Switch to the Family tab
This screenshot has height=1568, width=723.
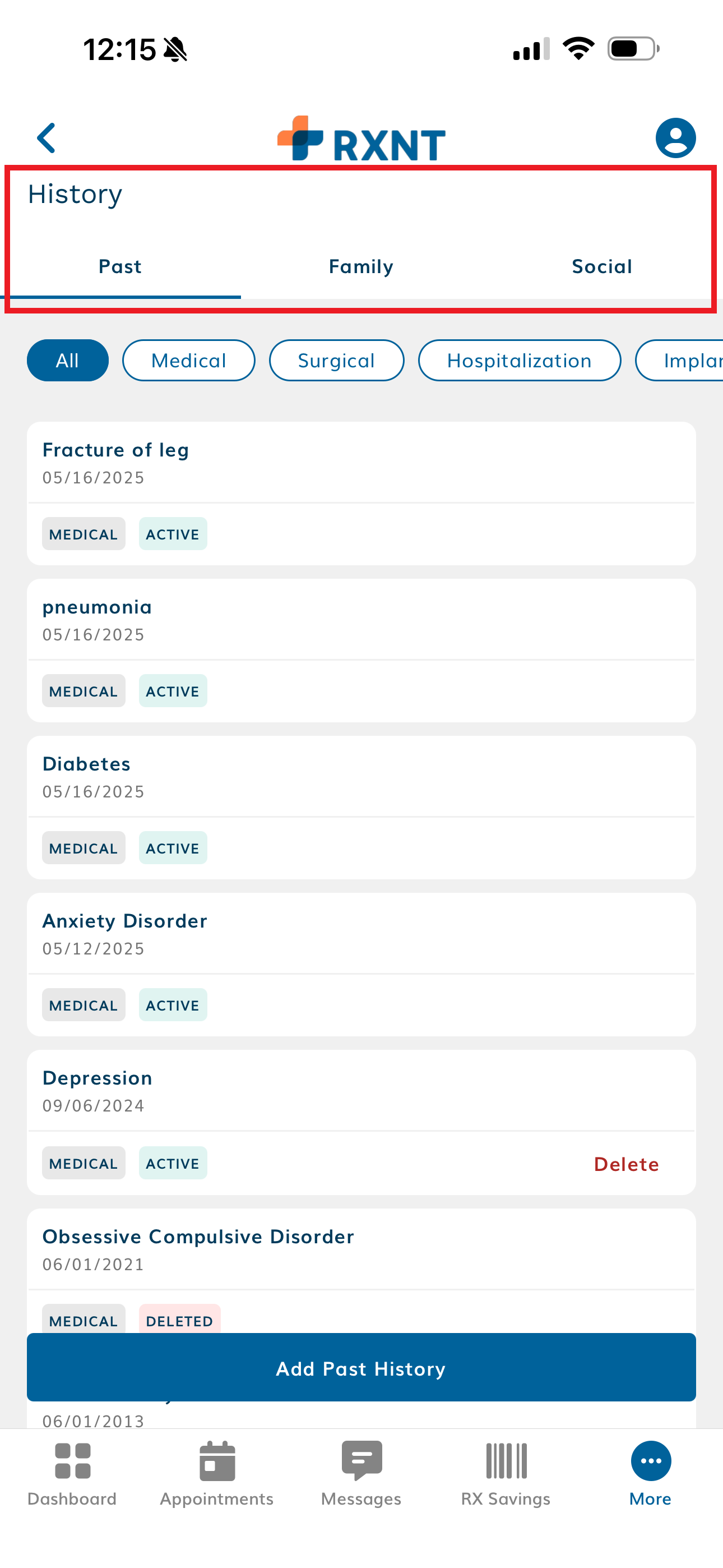click(x=361, y=266)
